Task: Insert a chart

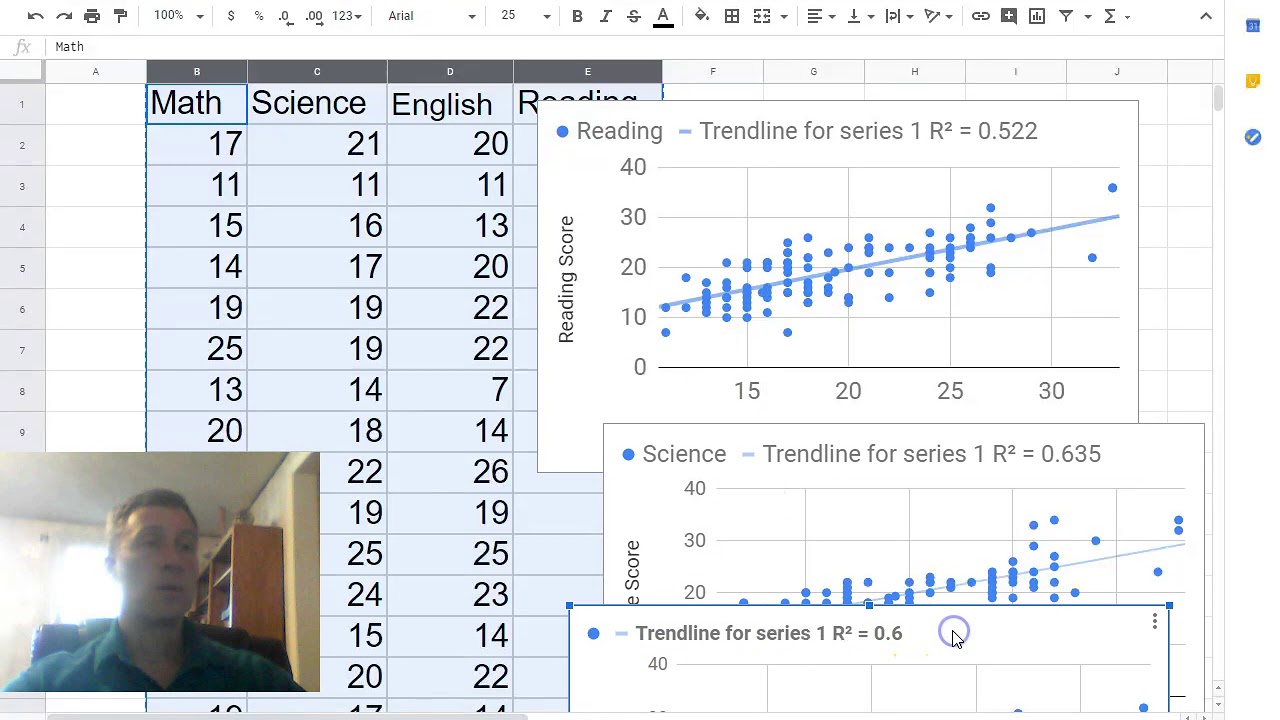Action: (1037, 16)
